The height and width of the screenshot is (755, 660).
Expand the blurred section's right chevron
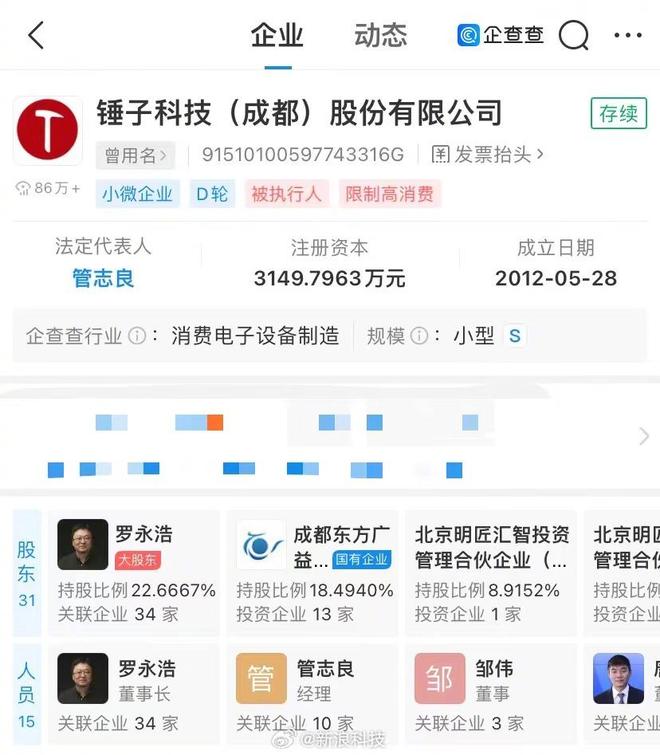[644, 436]
